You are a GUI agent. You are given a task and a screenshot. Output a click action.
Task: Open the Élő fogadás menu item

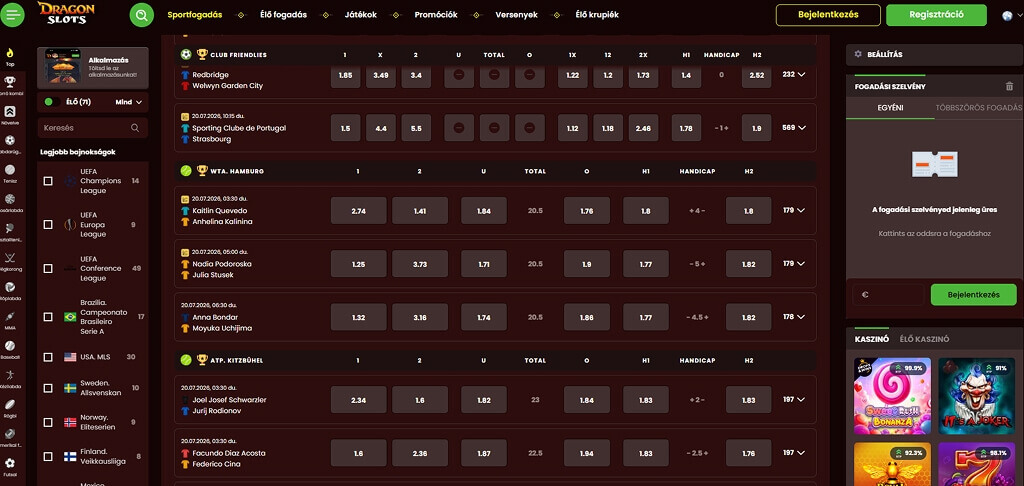point(283,14)
